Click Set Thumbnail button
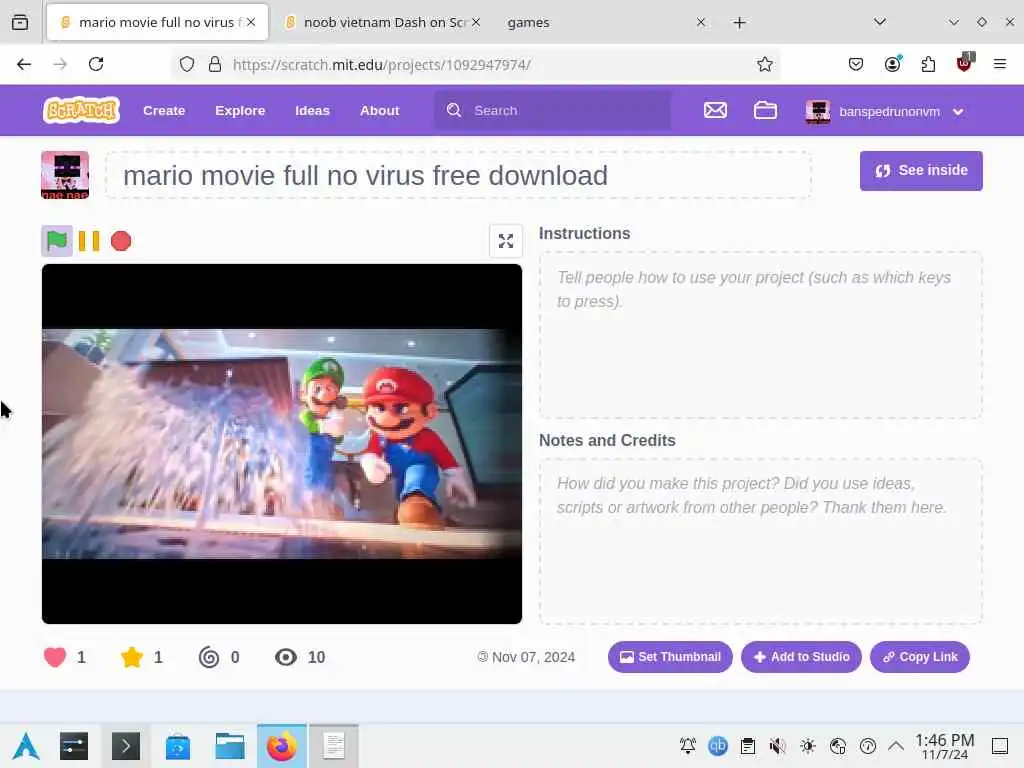Viewport: 1024px width, 768px height. click(670, 657)
